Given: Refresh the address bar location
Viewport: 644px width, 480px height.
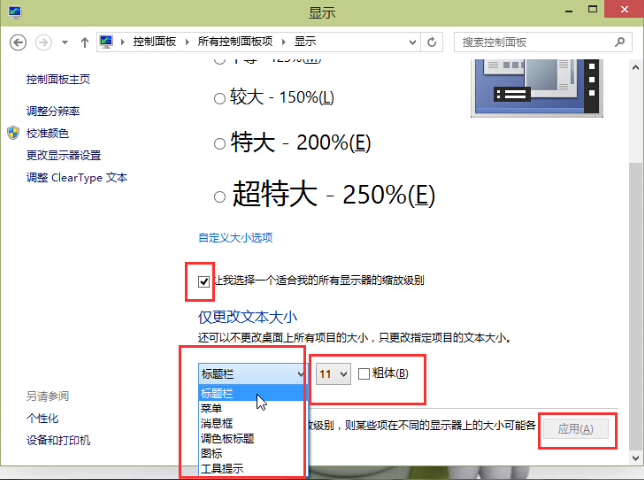Looking at the screenshot, I should [432, 42].
